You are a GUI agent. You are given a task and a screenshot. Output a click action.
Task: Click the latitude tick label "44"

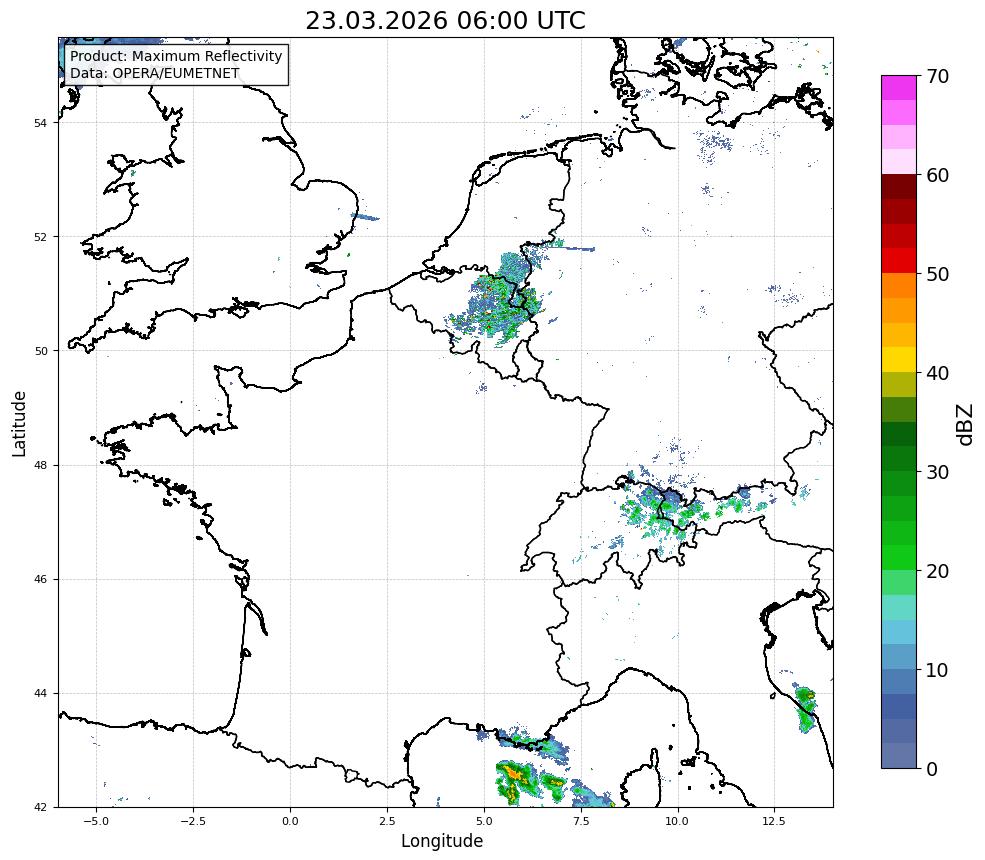[40, 694]
